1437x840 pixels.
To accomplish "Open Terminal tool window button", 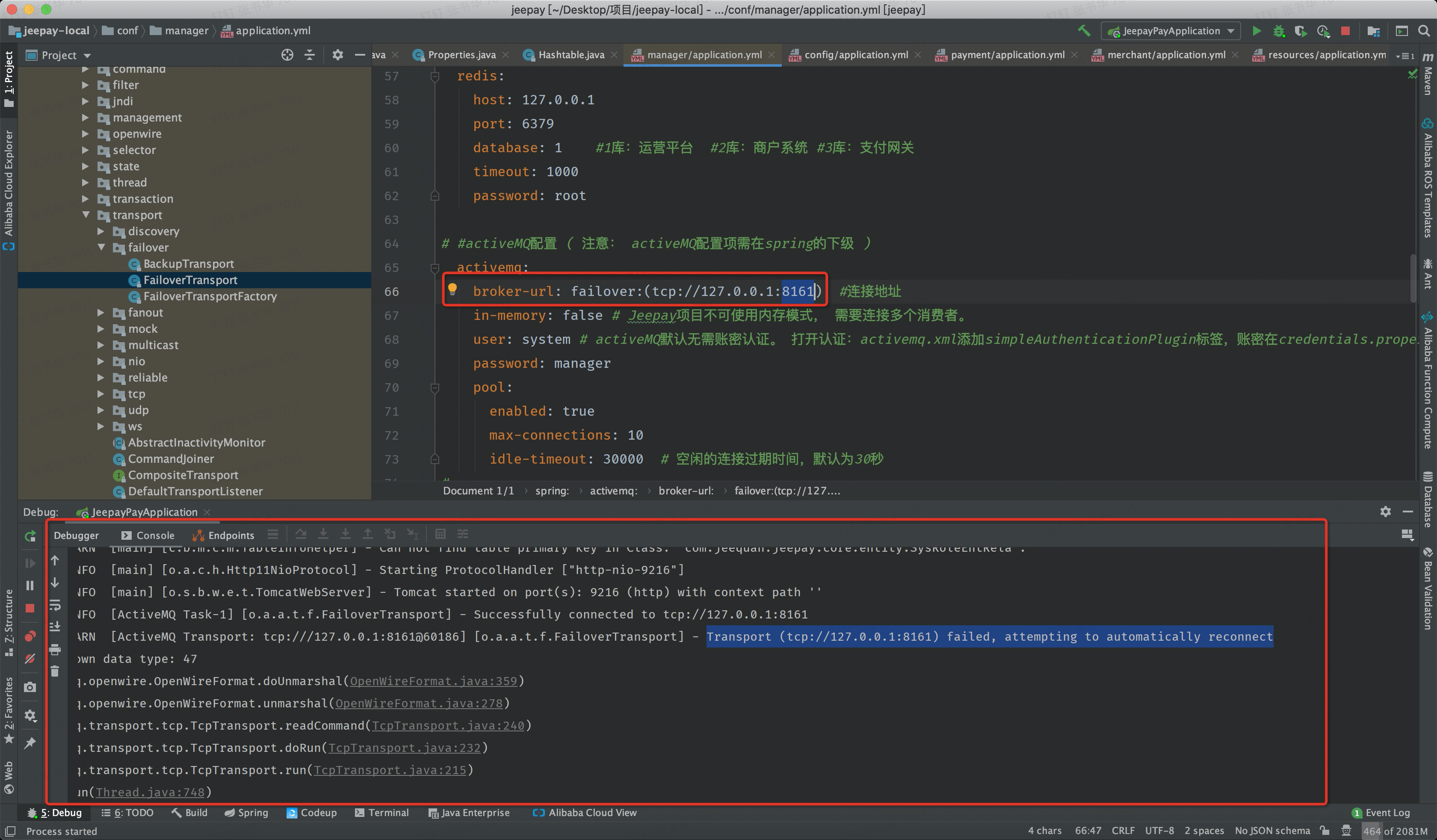I will click(x=381, y=813).
